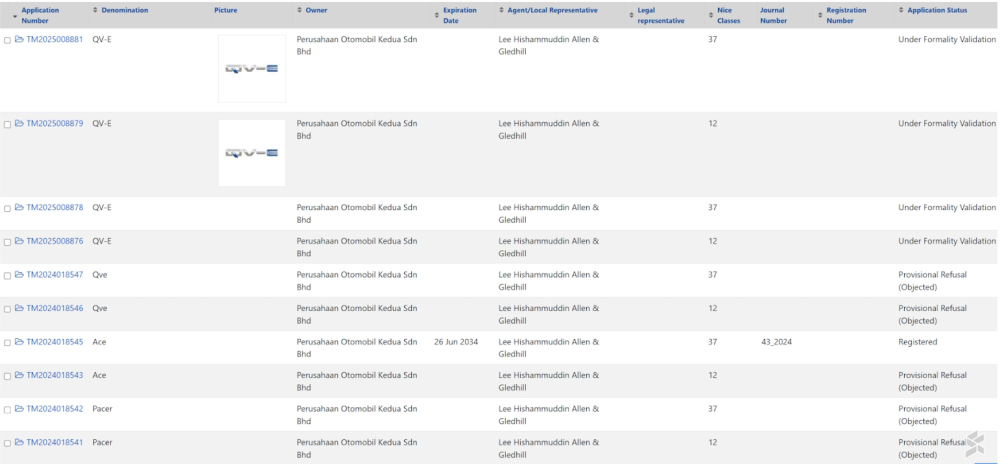Open application link TM2025008881

click(55, 40)
